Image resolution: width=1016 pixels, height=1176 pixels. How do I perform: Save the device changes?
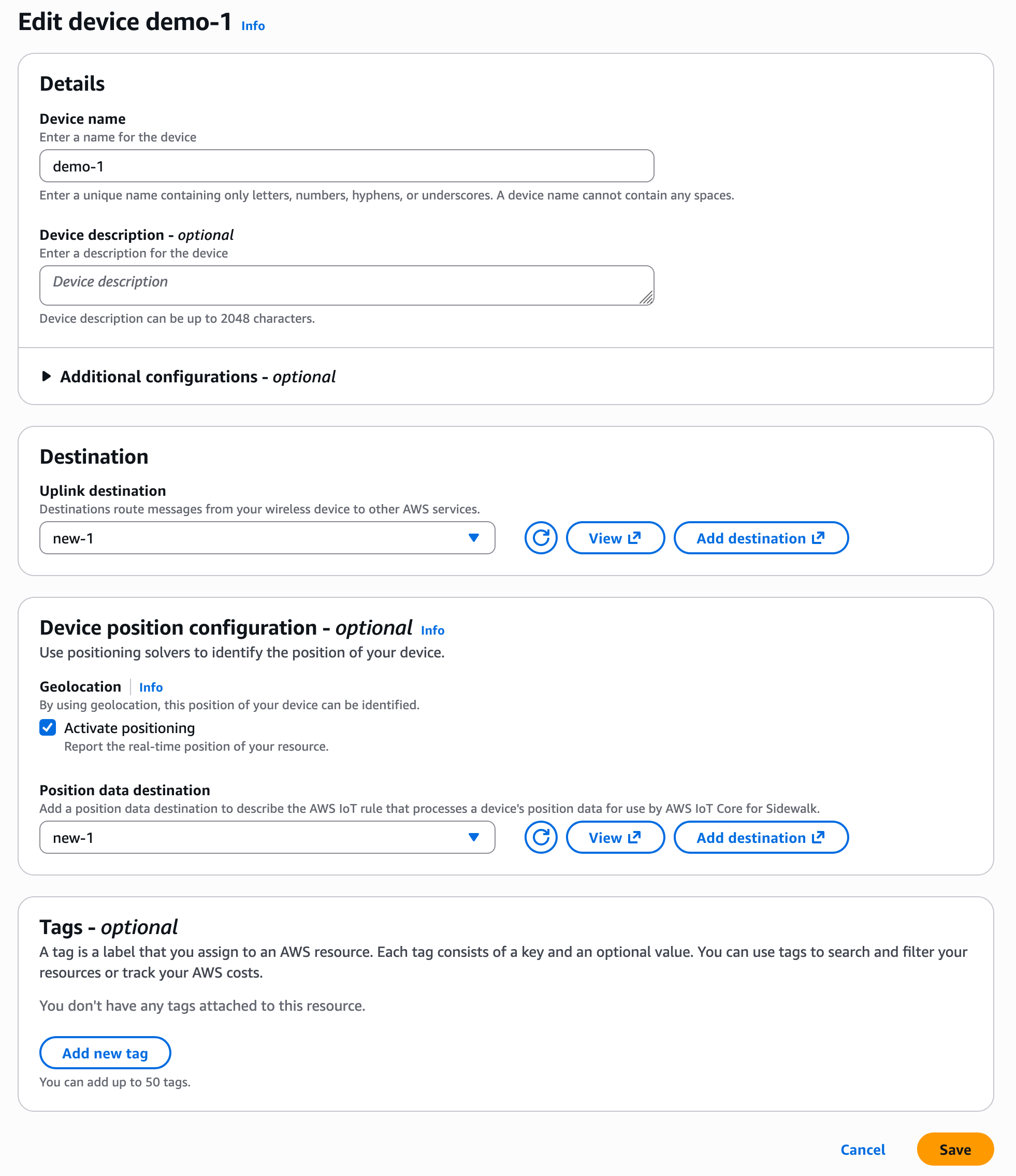(x=955, y=1150)
